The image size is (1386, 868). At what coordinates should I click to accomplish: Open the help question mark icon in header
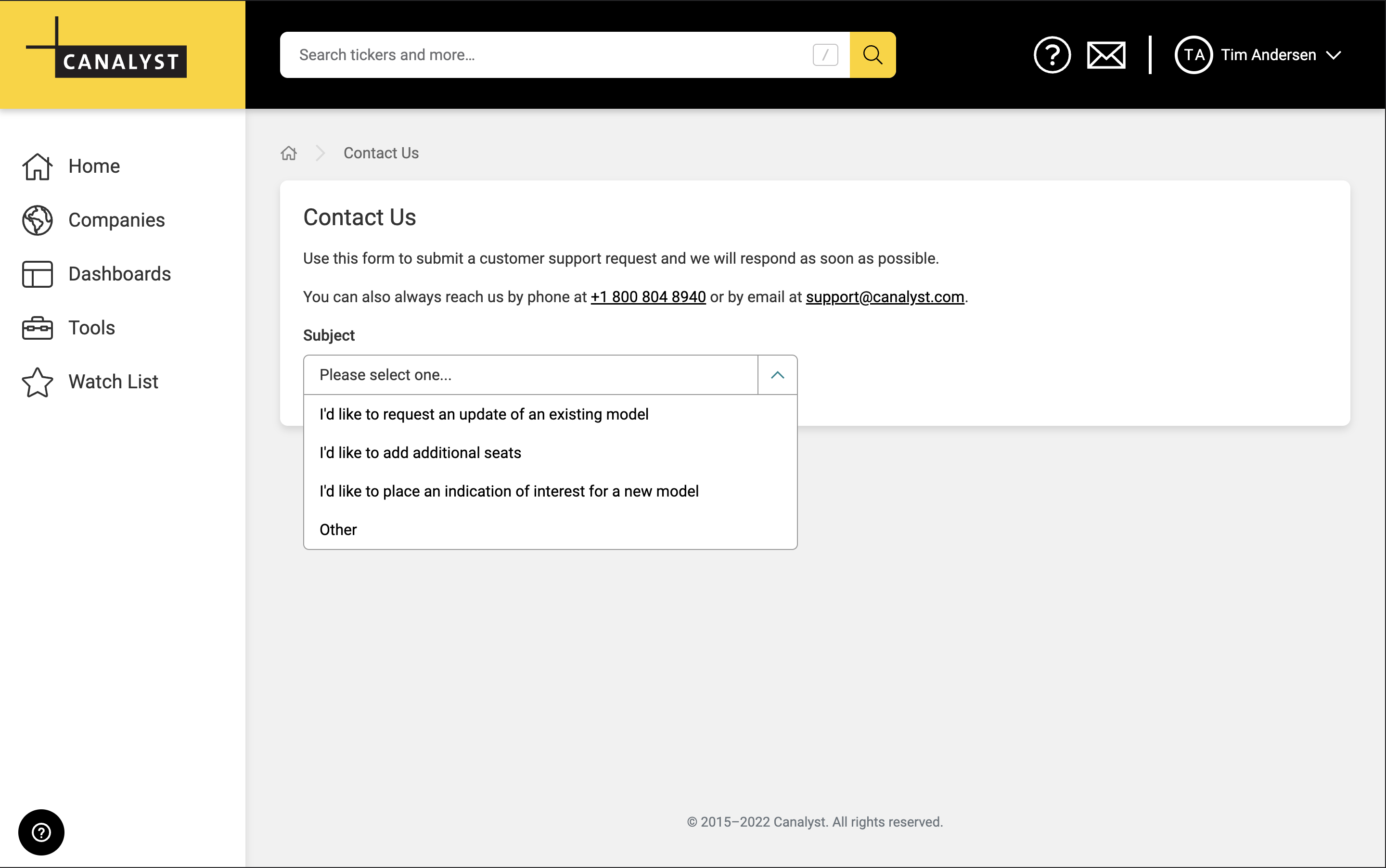1051,55
